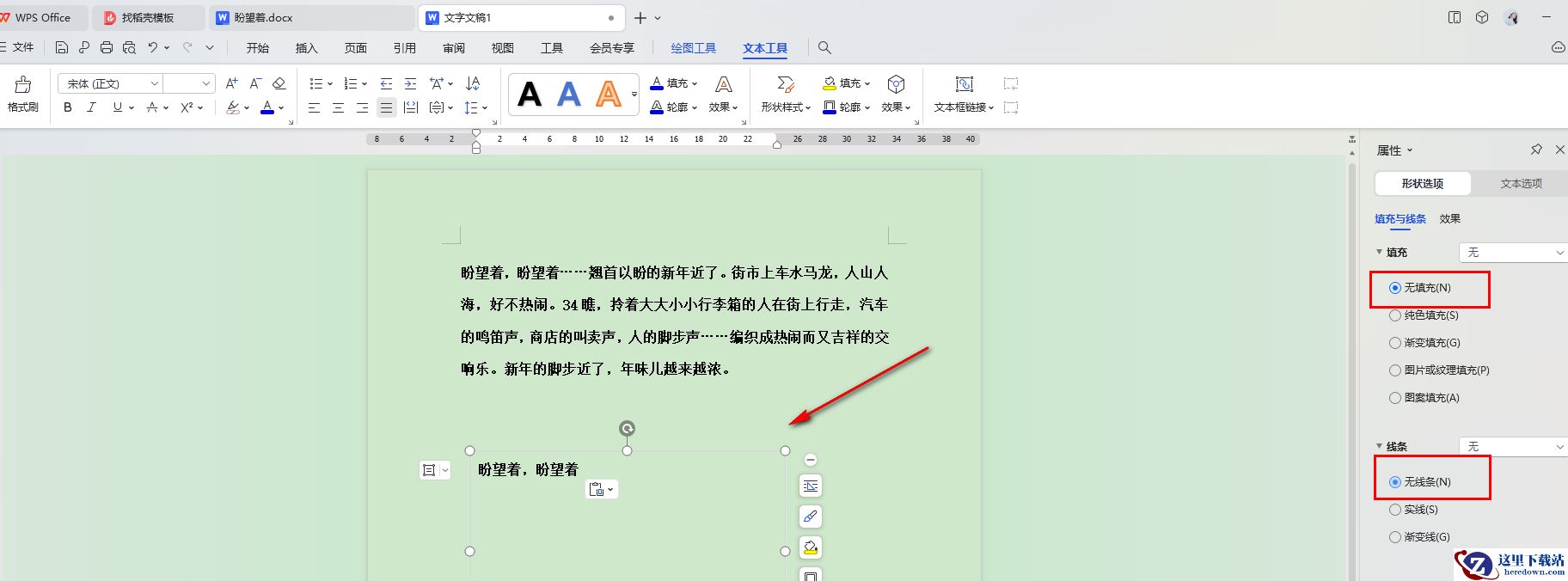Open the 审阅 ribbon tab
Viewport: 1568px width, 581px height.
tap(454, 48)
